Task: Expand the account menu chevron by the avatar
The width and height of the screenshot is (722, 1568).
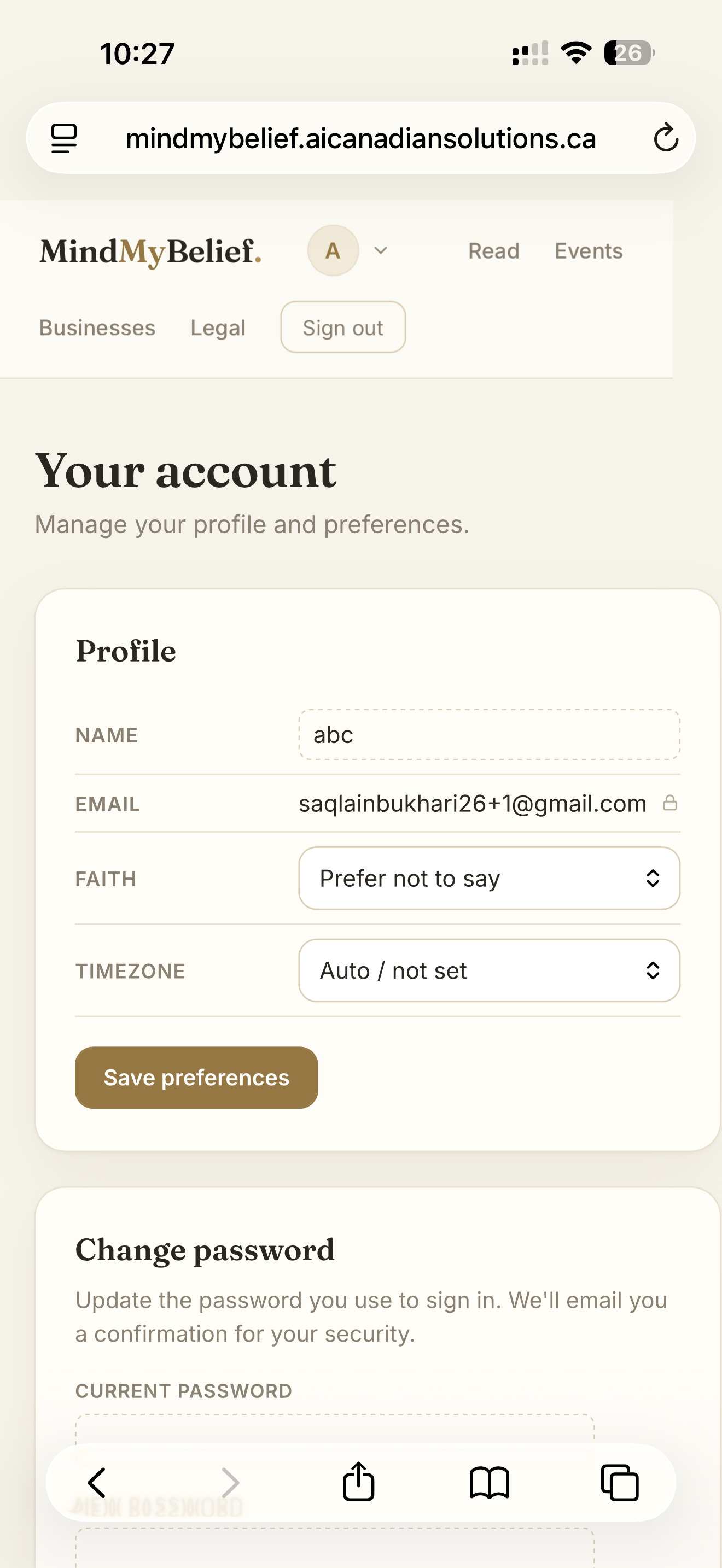Action: (381, 251)
